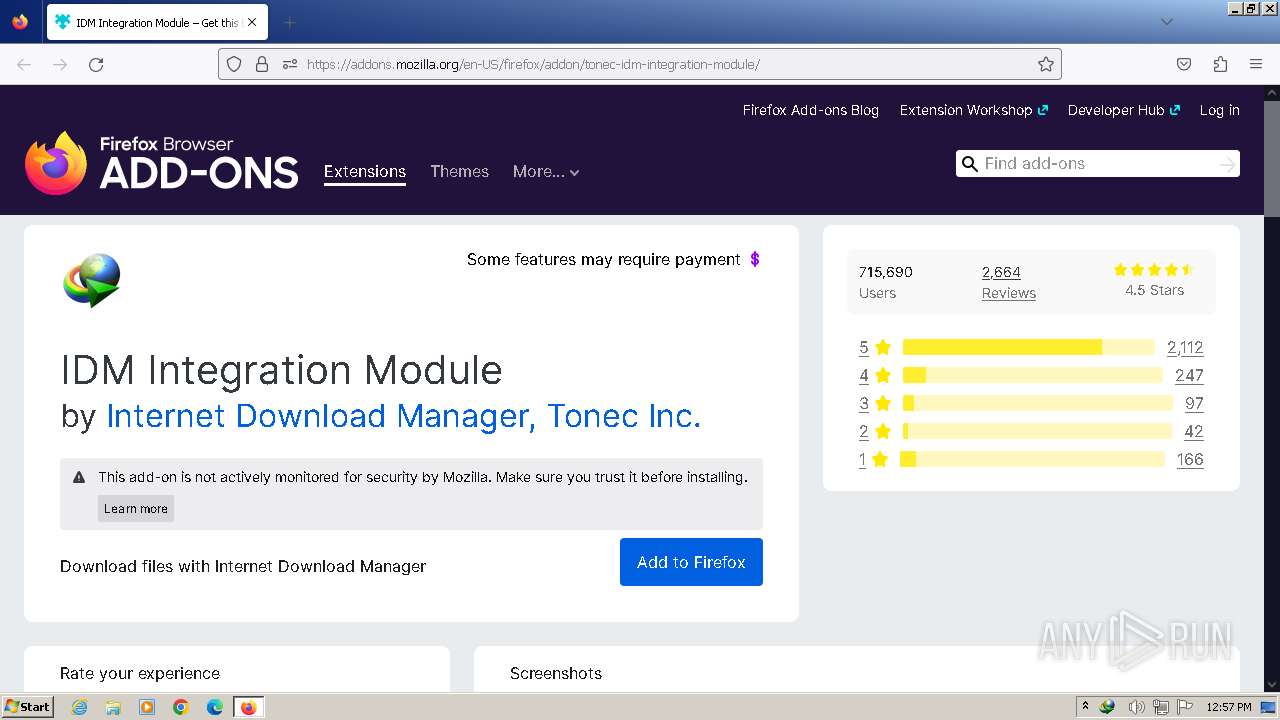Click the address bar URL
This screenshot has width=1280, height=720.
point(533,64)
